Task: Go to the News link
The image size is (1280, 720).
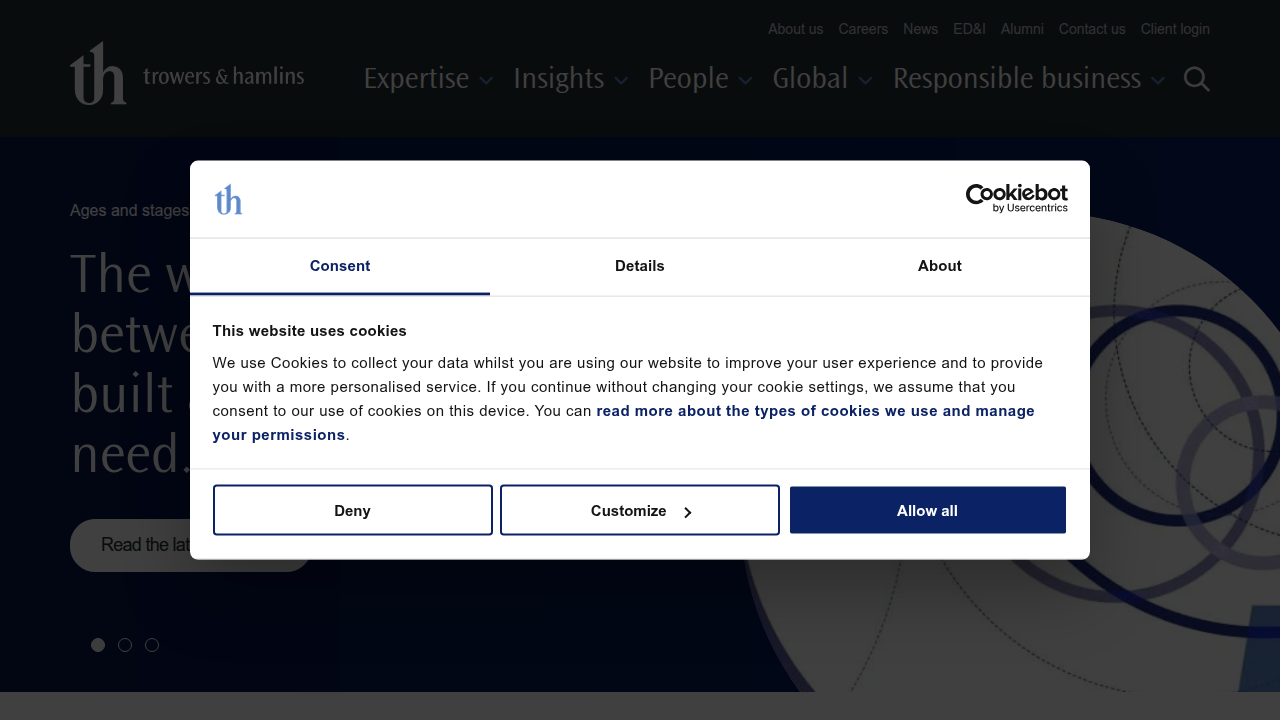Action: tap(920, 29)
